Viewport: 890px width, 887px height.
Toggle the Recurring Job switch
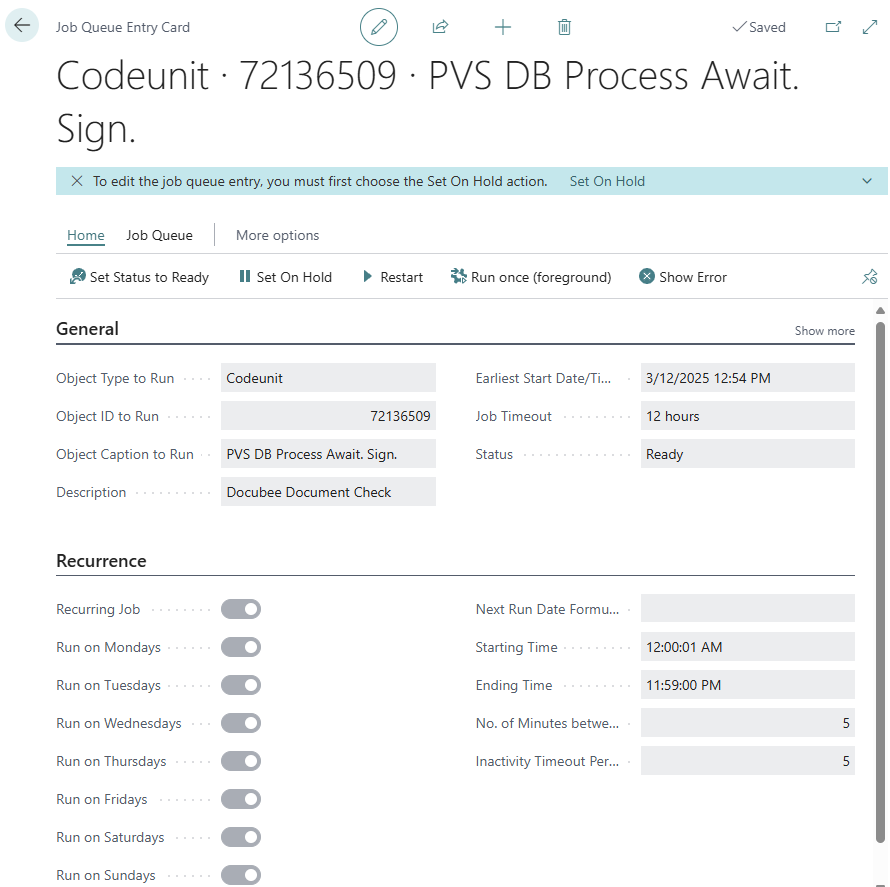tap(241, 609)
